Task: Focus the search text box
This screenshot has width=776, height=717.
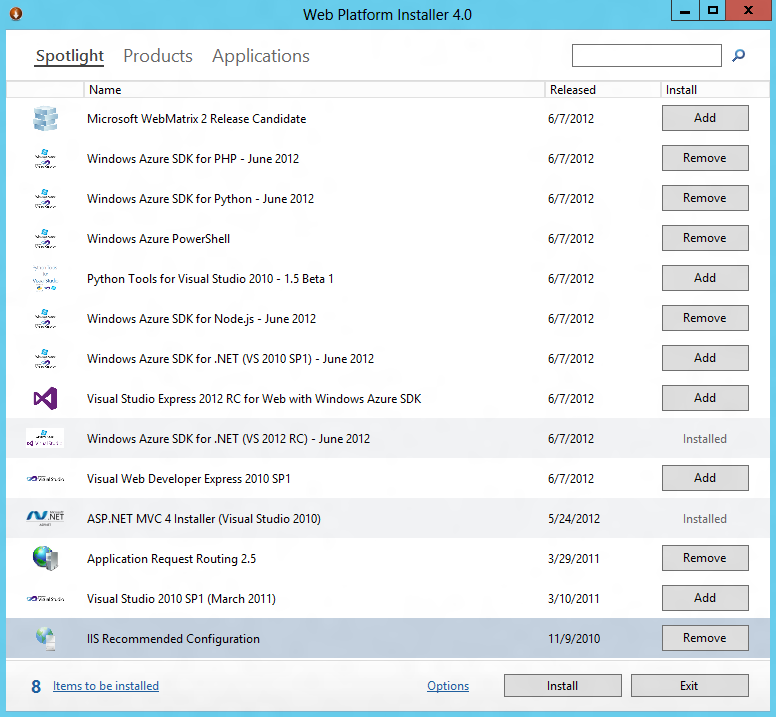Action: pyautogui.click(x=646, y=55)
